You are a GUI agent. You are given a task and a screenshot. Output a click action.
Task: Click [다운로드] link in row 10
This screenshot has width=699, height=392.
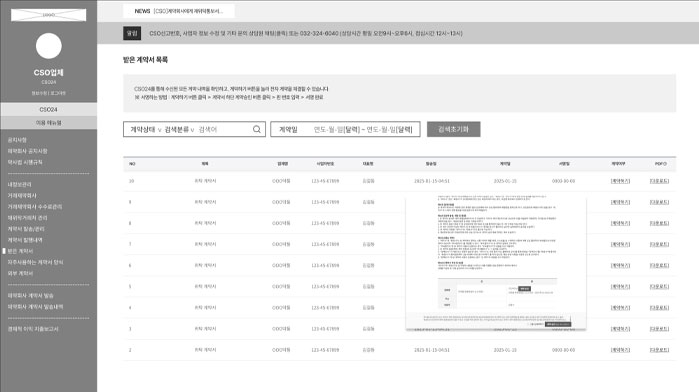point(659,181)
